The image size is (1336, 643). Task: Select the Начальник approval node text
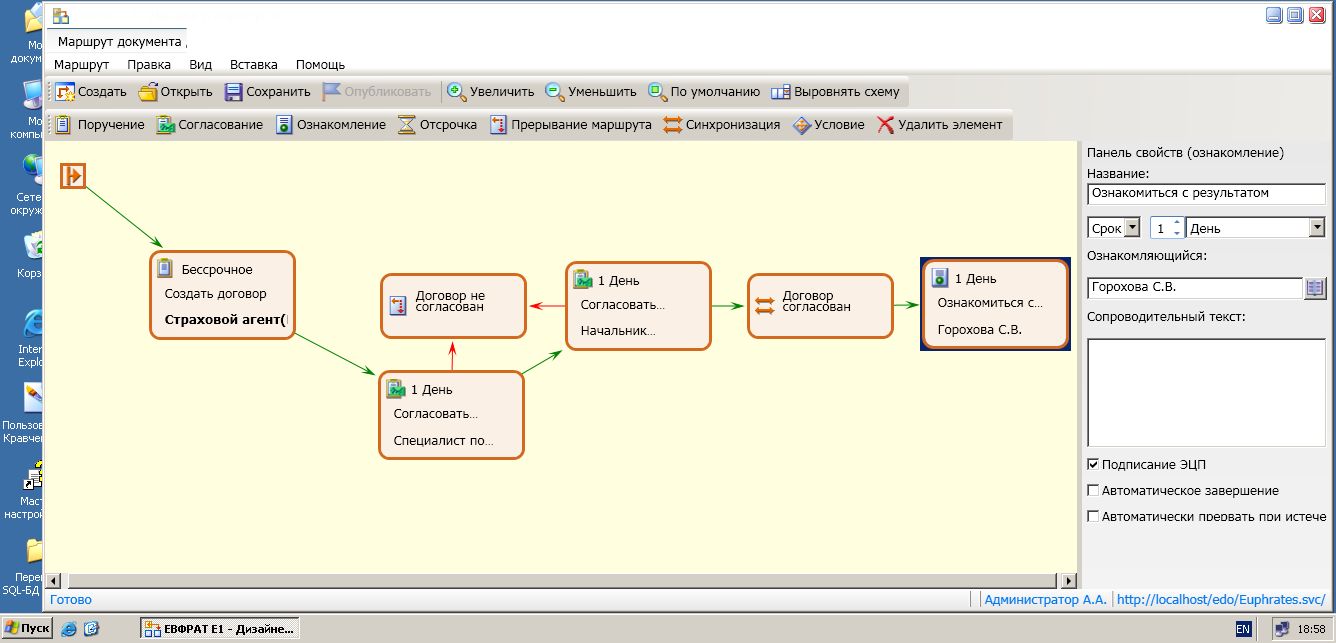pos(617,330)
